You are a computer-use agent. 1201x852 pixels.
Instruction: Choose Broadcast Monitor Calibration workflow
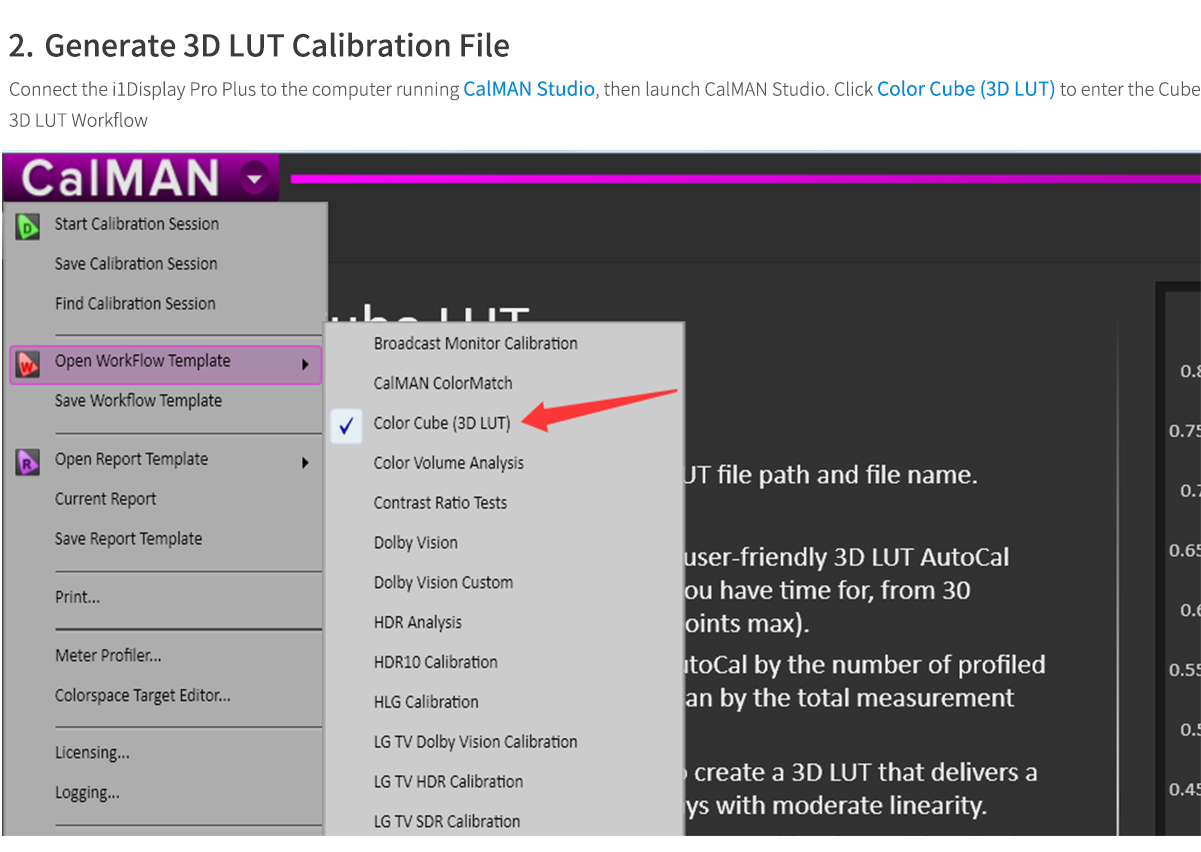(476, 343)
